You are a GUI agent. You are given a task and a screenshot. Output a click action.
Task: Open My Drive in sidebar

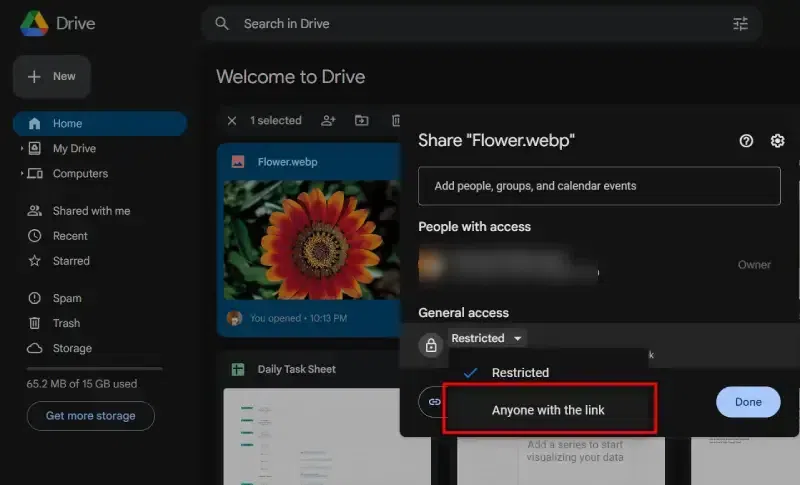(74, 148)
